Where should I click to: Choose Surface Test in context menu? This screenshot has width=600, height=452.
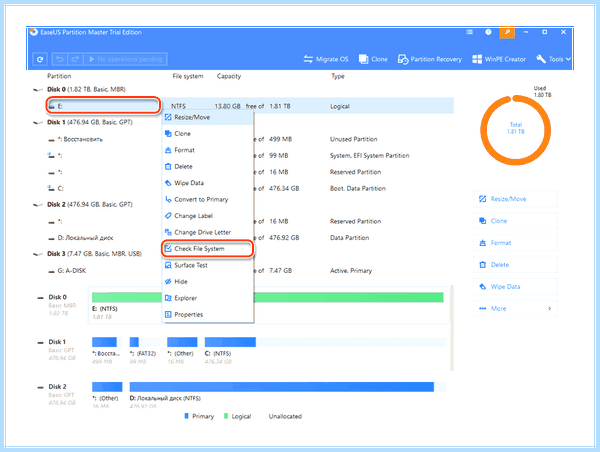tap(208, 265)
